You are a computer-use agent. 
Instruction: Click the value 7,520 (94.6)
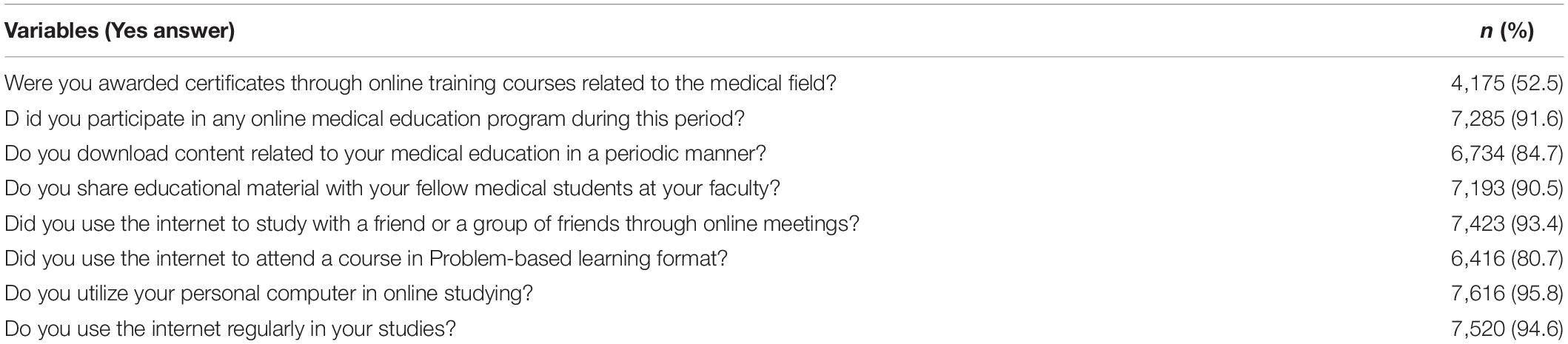(x=1507, y=328)
